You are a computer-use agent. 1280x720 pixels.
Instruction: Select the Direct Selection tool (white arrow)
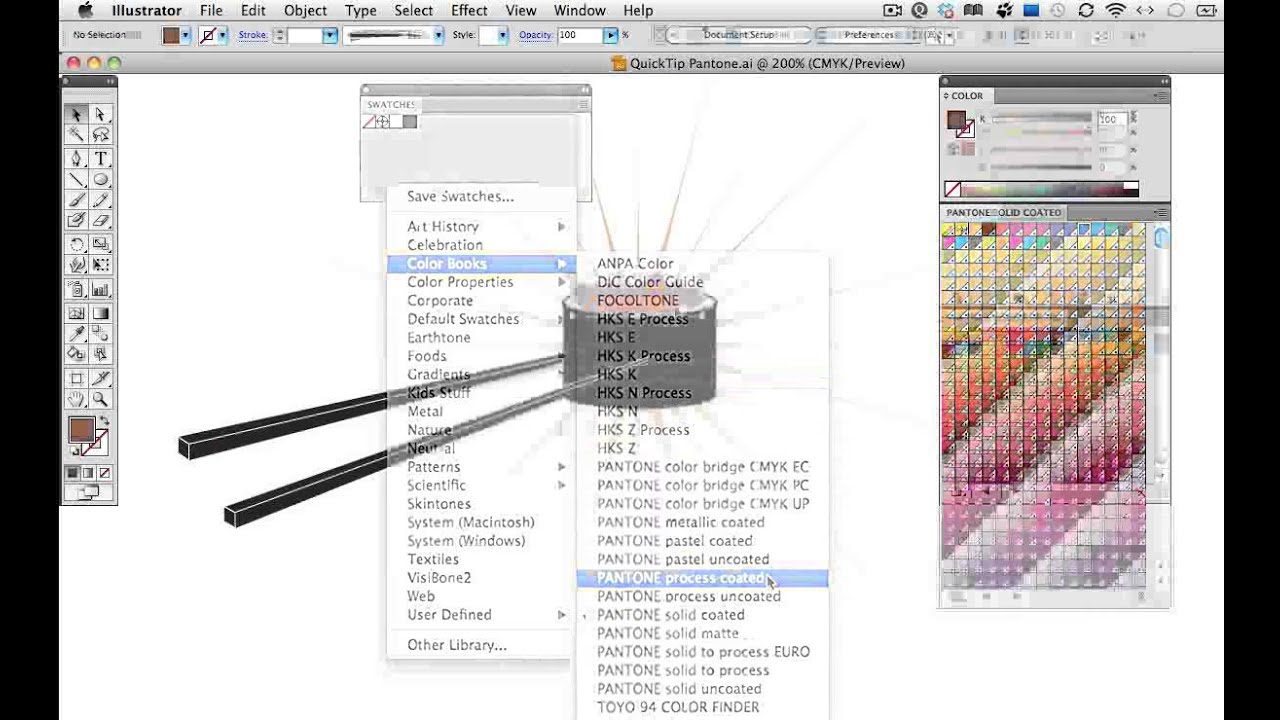point(100,114)
